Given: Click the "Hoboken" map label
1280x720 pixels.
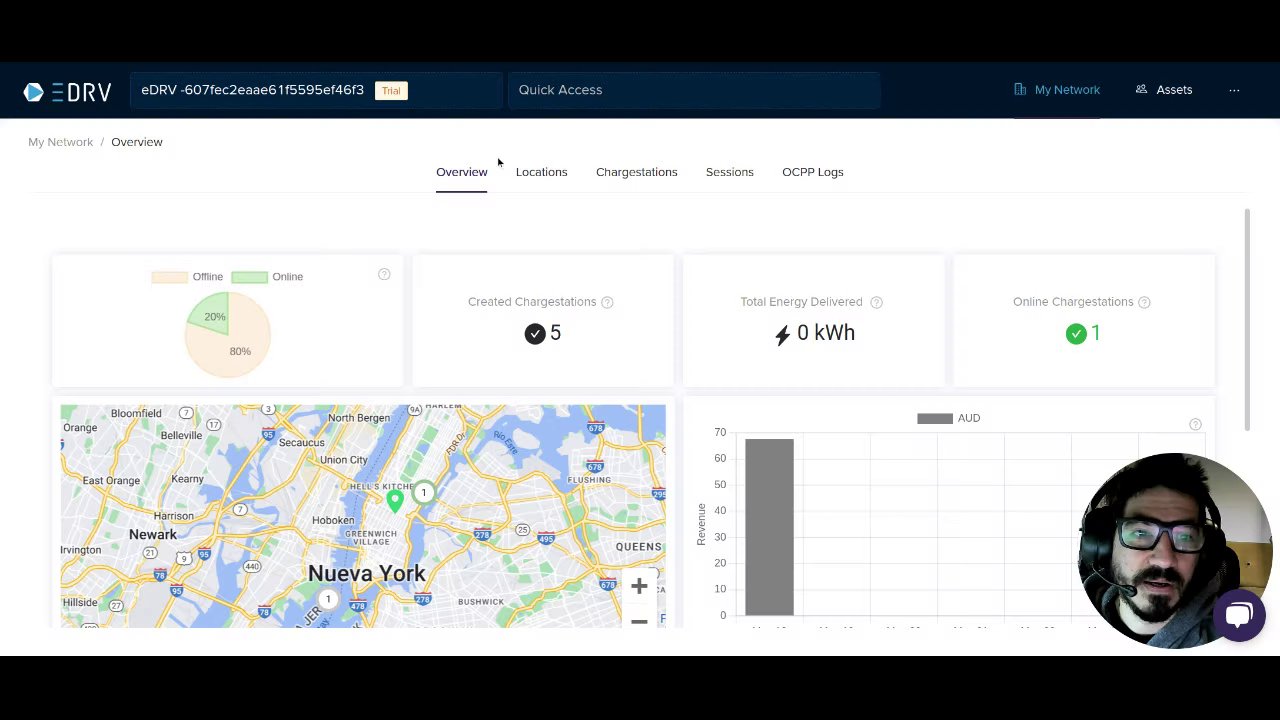Looking at the screenshot, I should [333, 520].
